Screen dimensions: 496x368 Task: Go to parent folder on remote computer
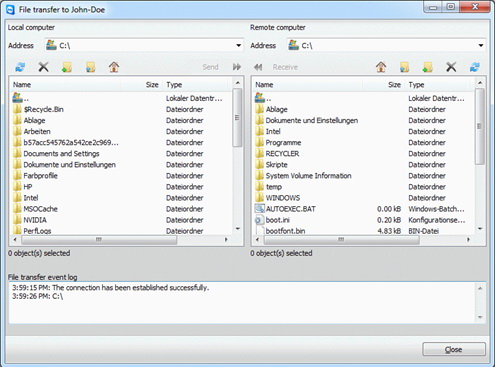[x=404, y=67]
